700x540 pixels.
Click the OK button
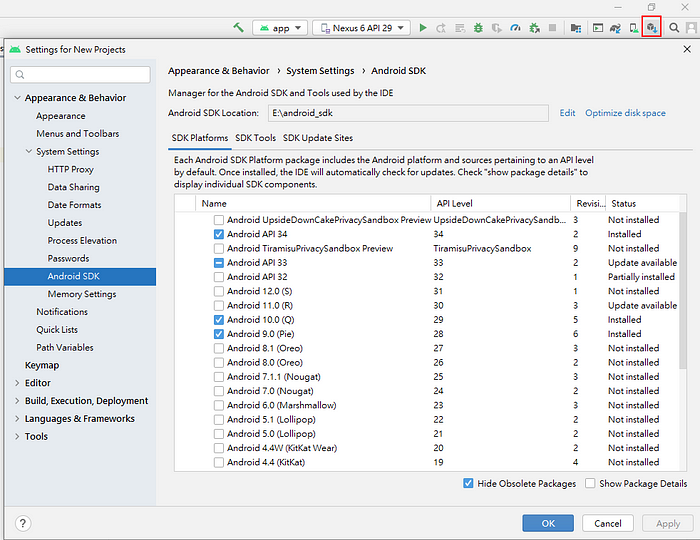point(548,523)
